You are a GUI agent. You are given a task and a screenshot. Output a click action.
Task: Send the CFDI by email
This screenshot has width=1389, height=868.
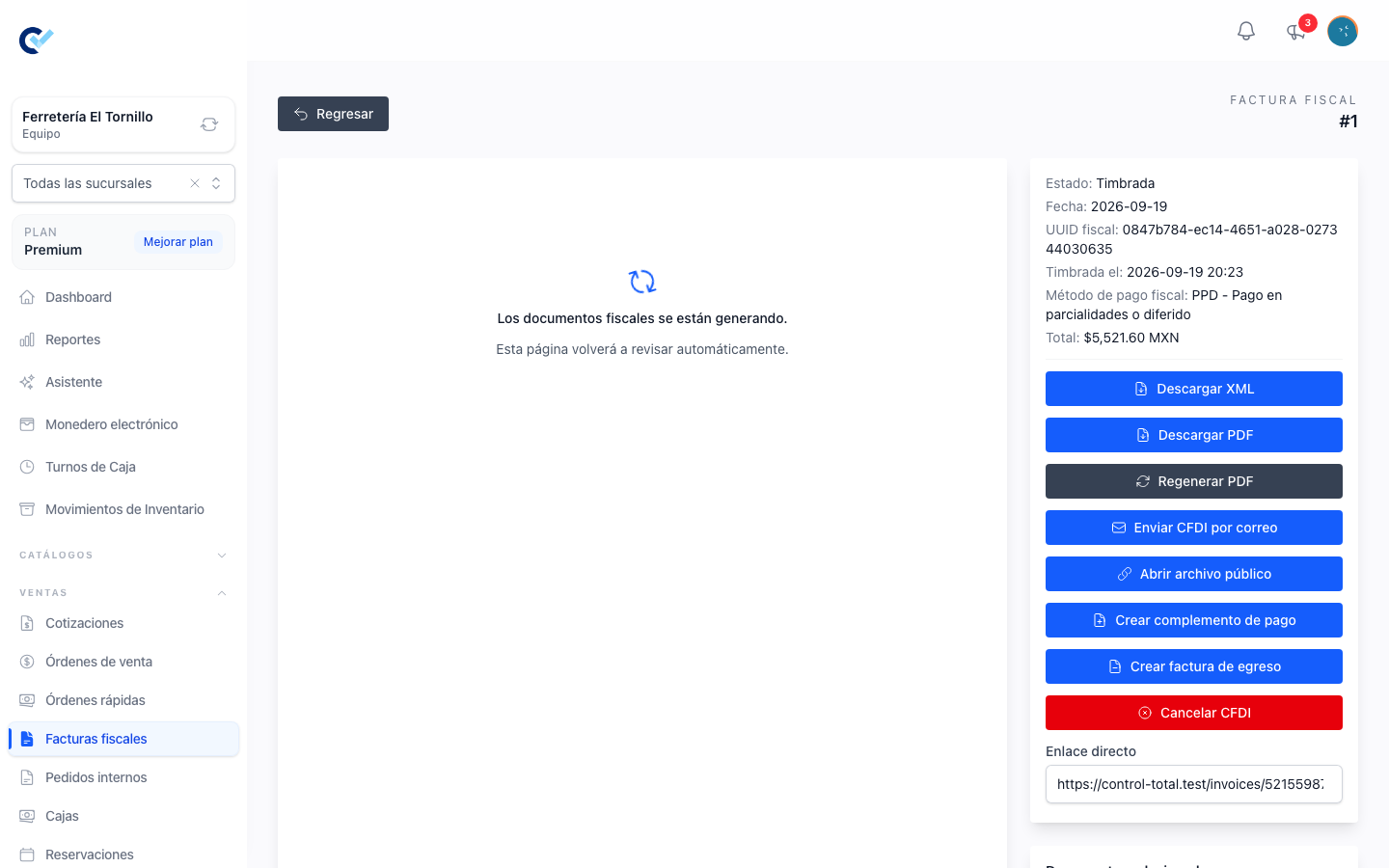(x=1194, y=528)
